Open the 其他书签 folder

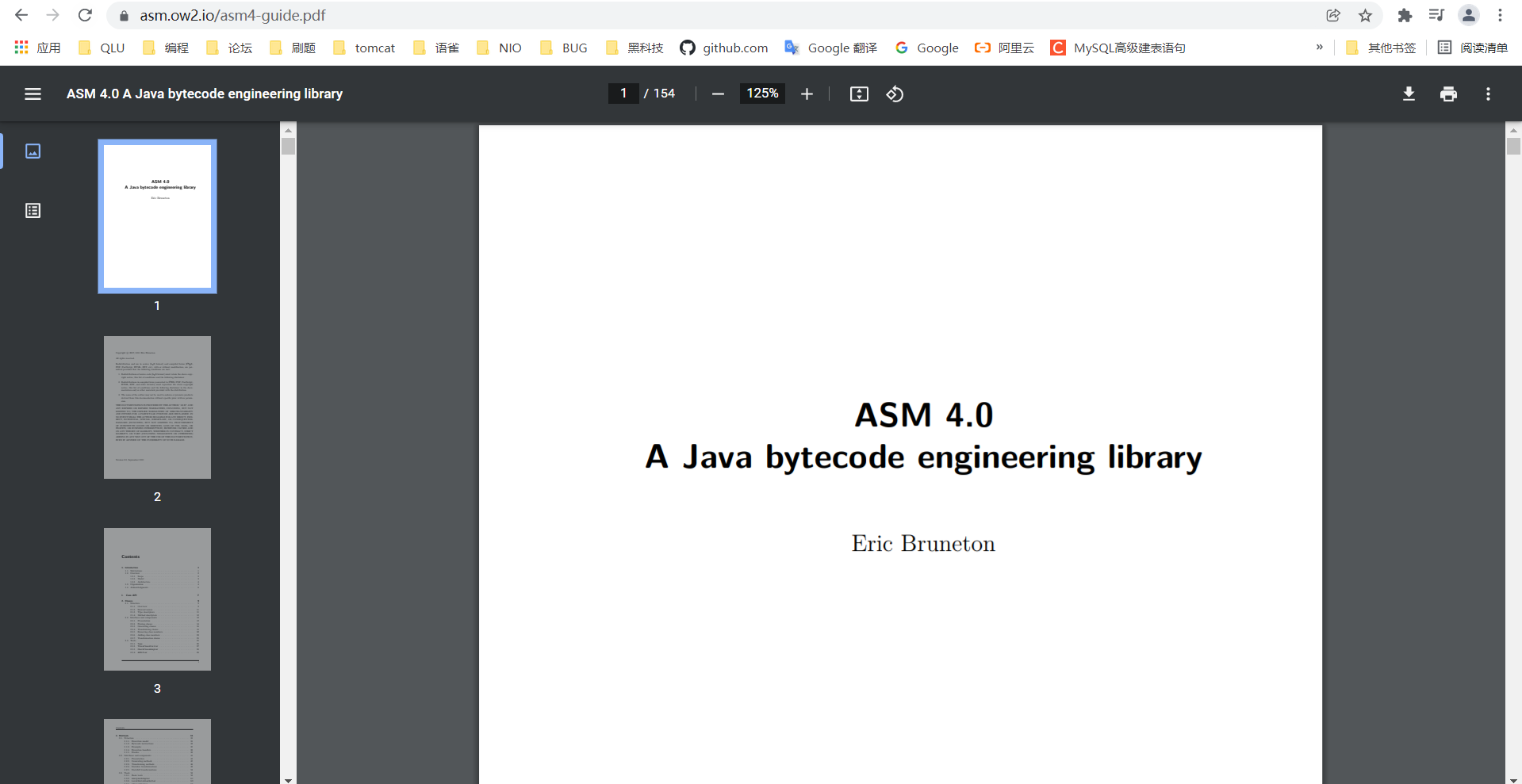point(1381,48)
